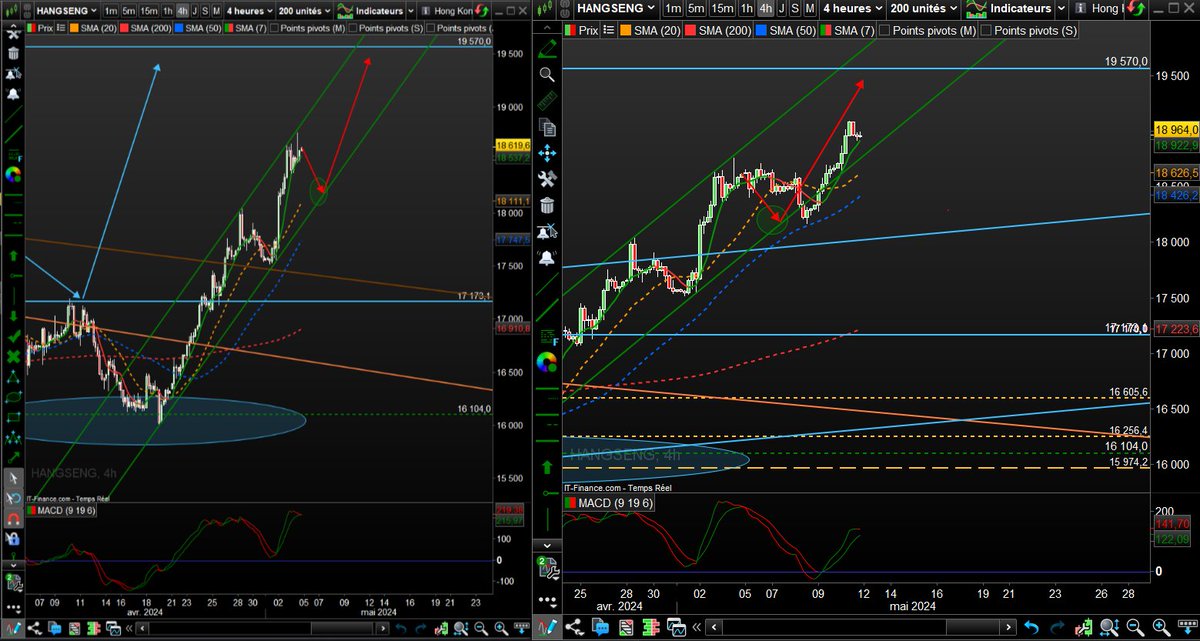Click the bell alert icon in right chart sidebar

(546, 257)
